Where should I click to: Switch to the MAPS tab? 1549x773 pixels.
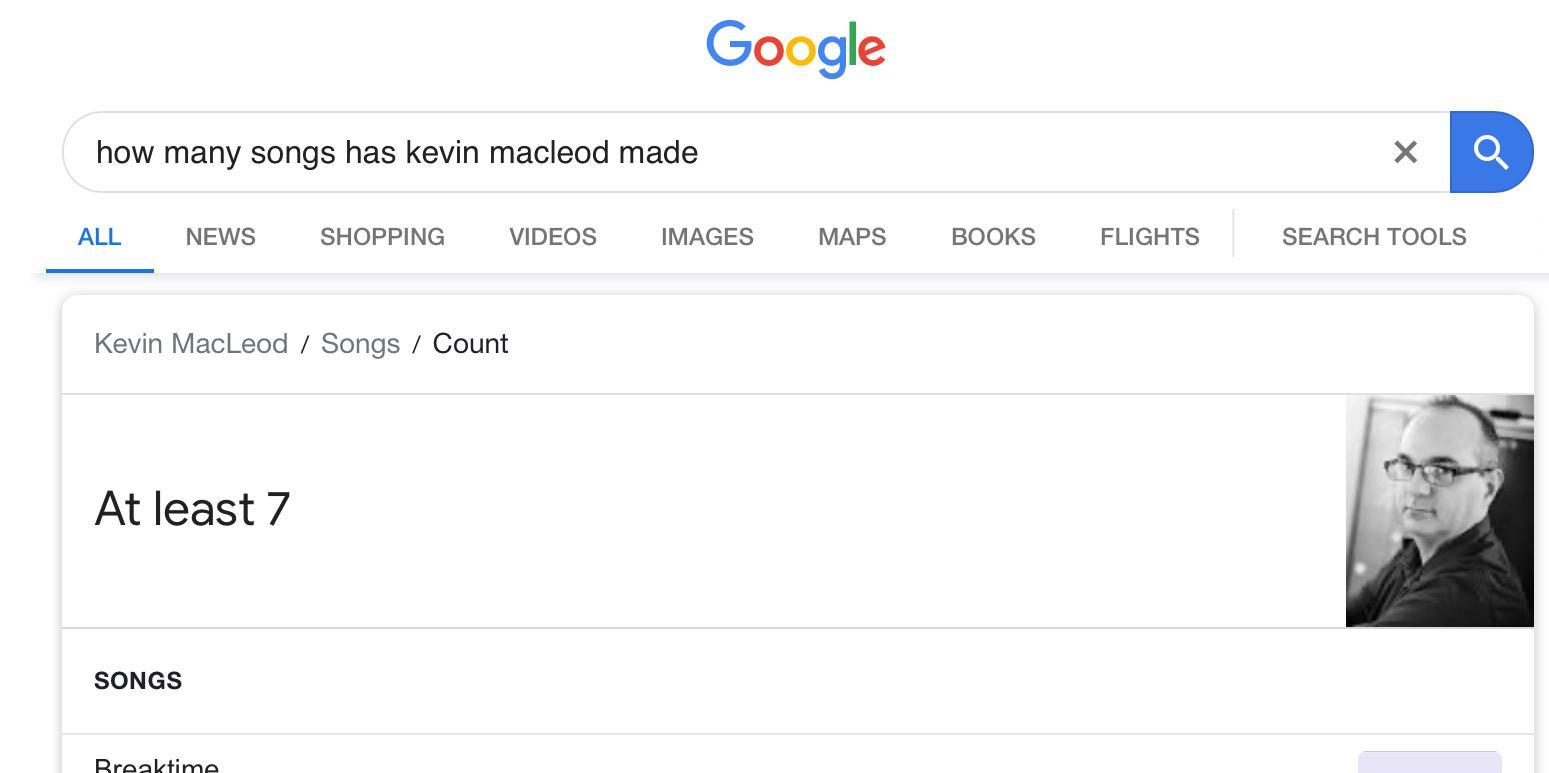[852, 237]
